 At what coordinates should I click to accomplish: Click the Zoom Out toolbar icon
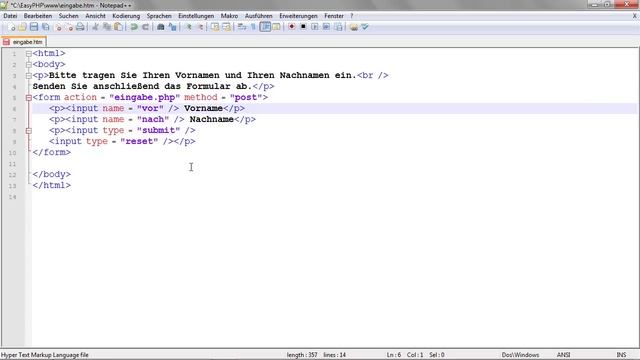200,27
